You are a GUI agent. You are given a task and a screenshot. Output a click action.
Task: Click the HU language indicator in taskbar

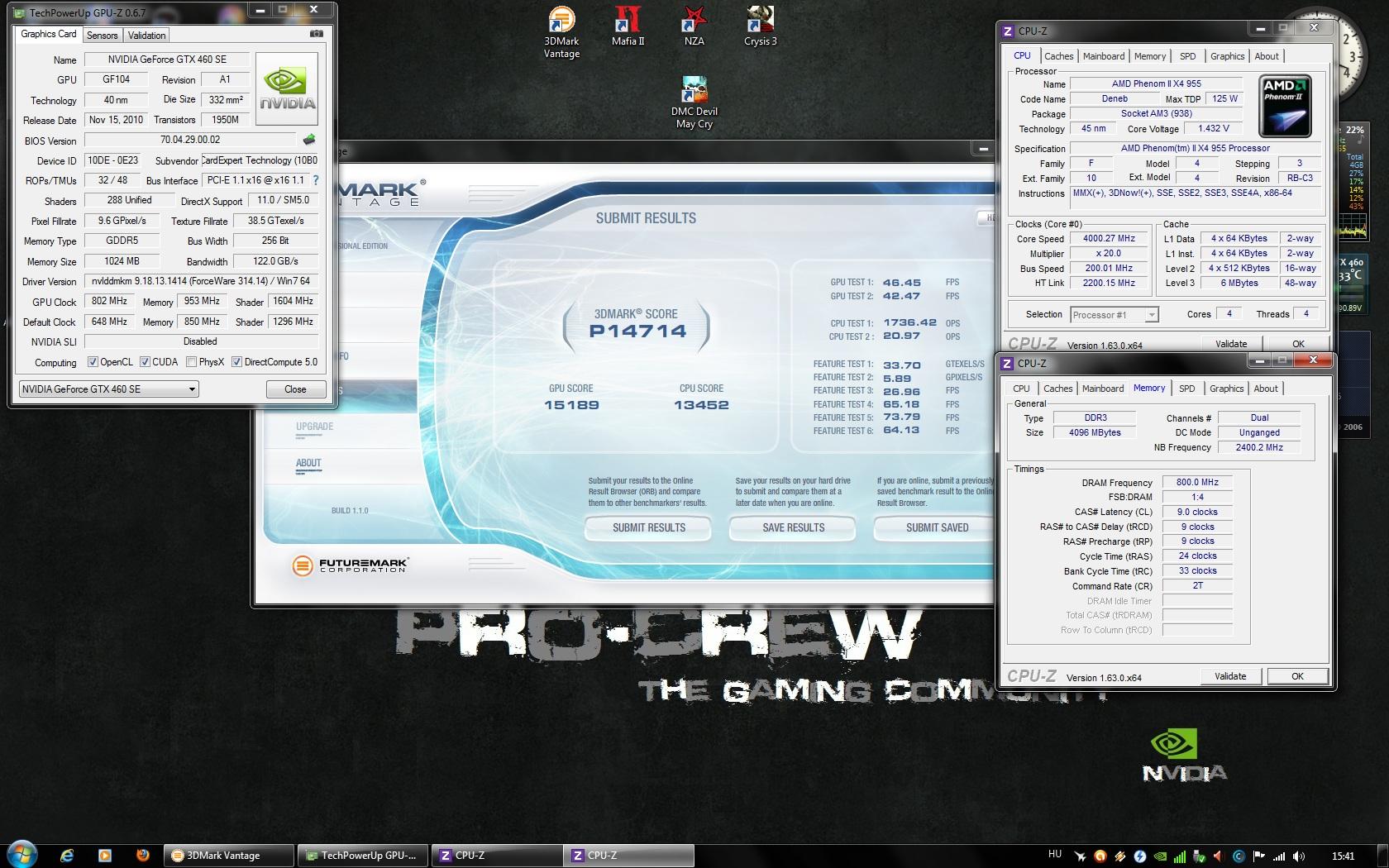[x=1054, y=854]
